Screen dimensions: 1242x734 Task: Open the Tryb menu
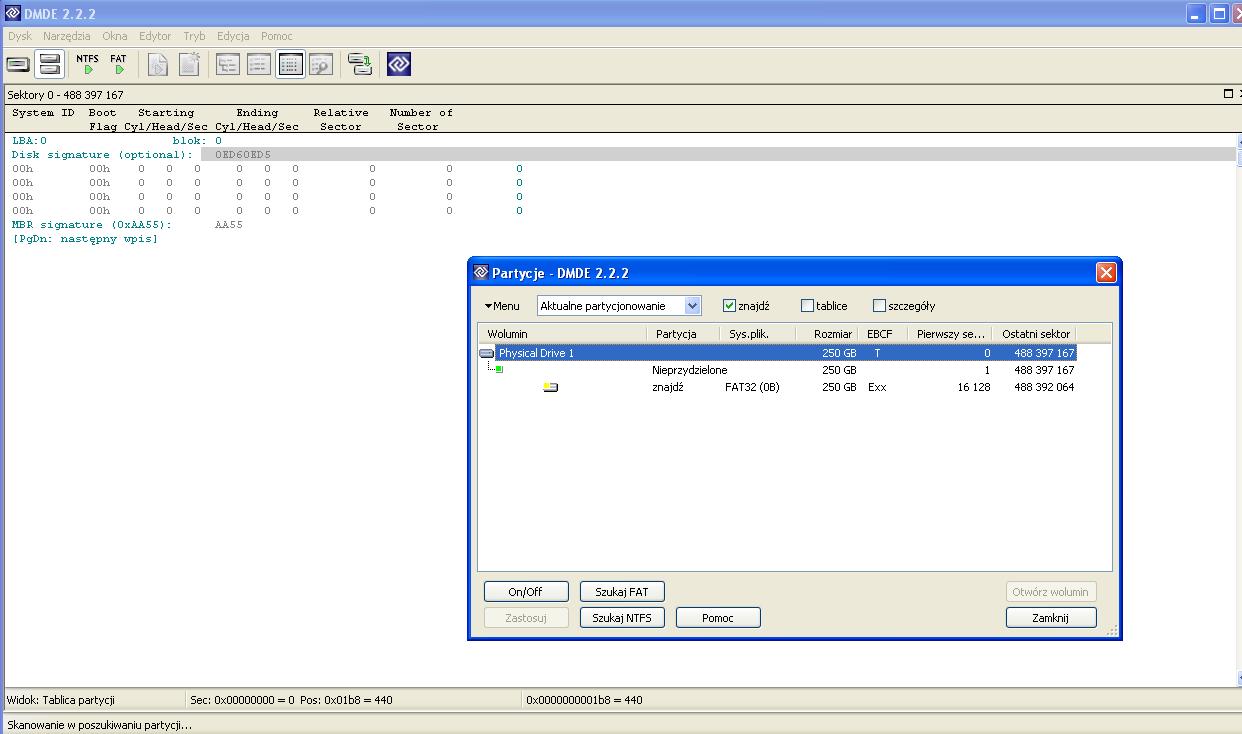coord(194,36)
